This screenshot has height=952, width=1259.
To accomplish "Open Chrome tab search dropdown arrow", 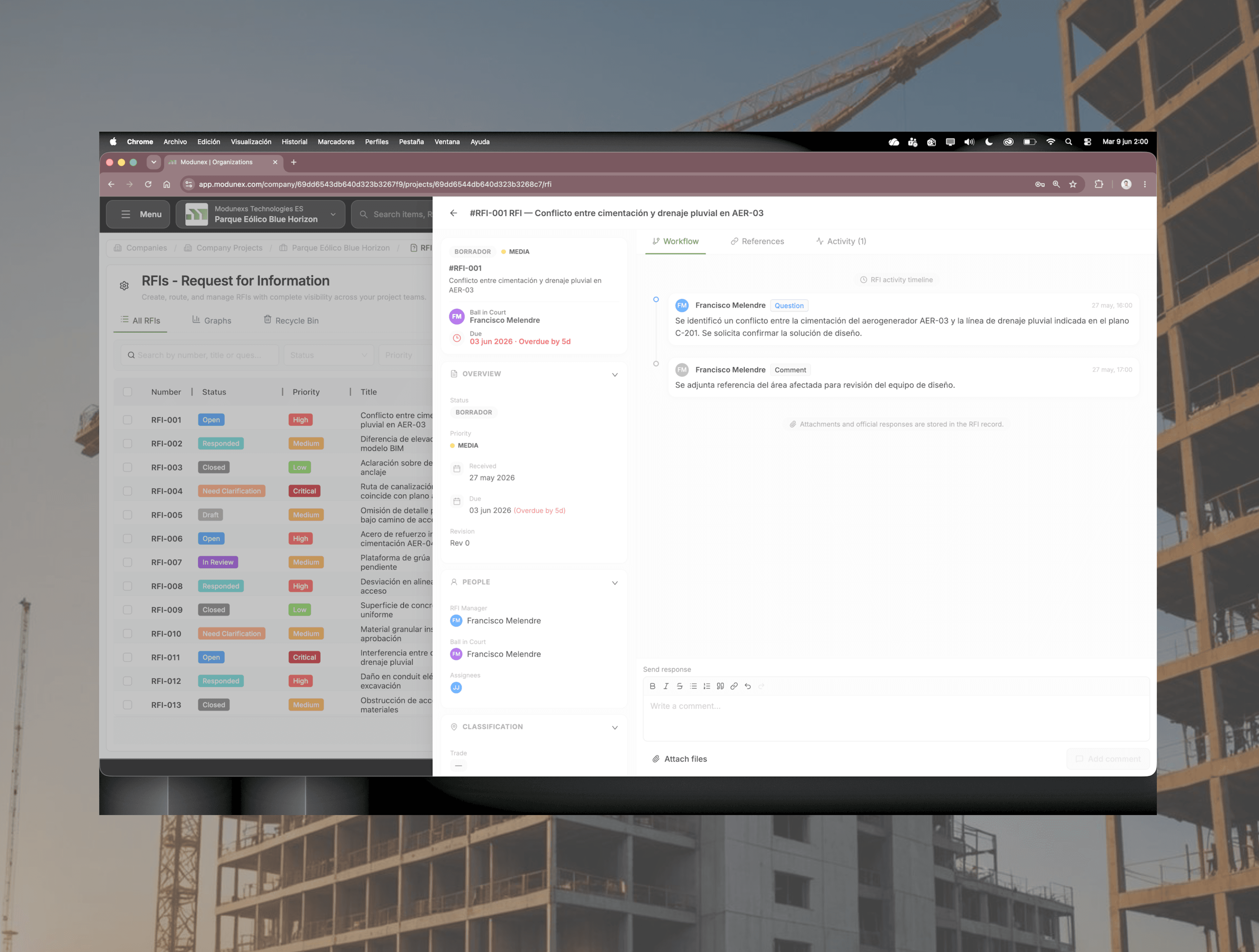I will coord(153,162).
